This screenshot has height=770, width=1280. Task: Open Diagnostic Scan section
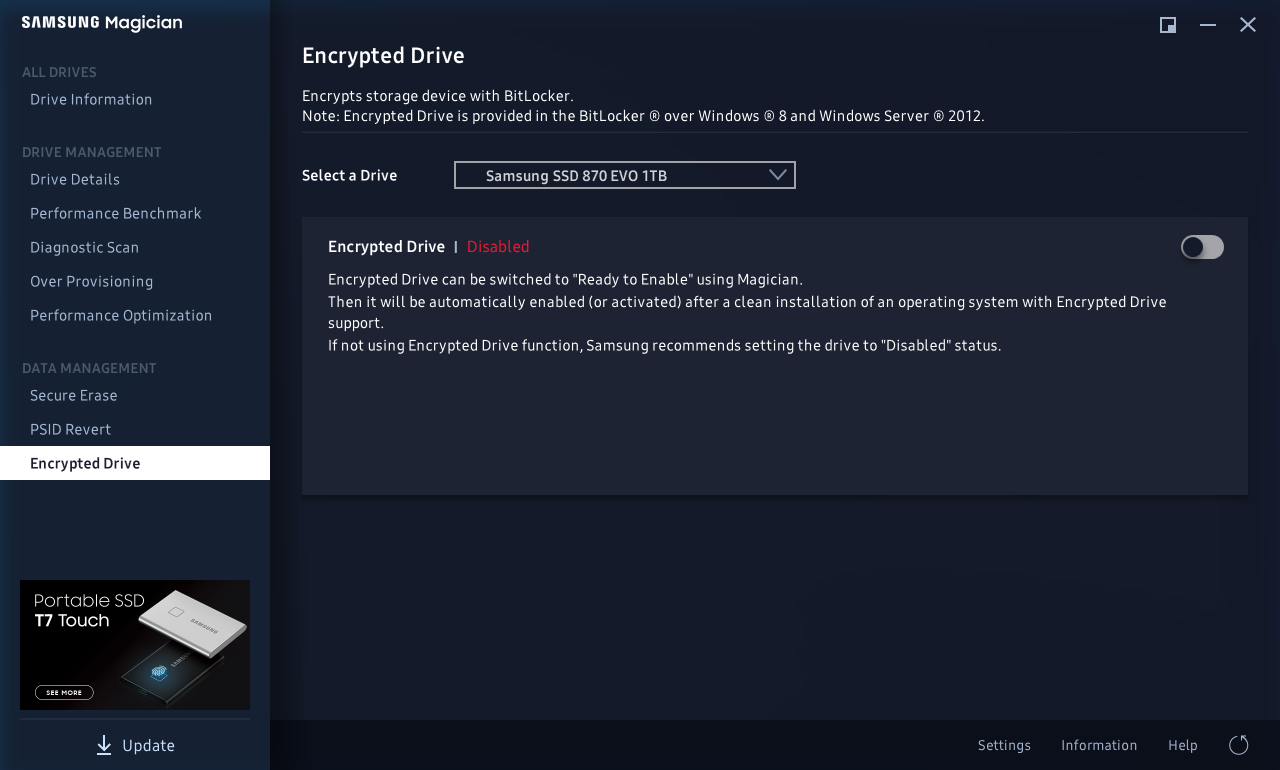coord(85,247)
